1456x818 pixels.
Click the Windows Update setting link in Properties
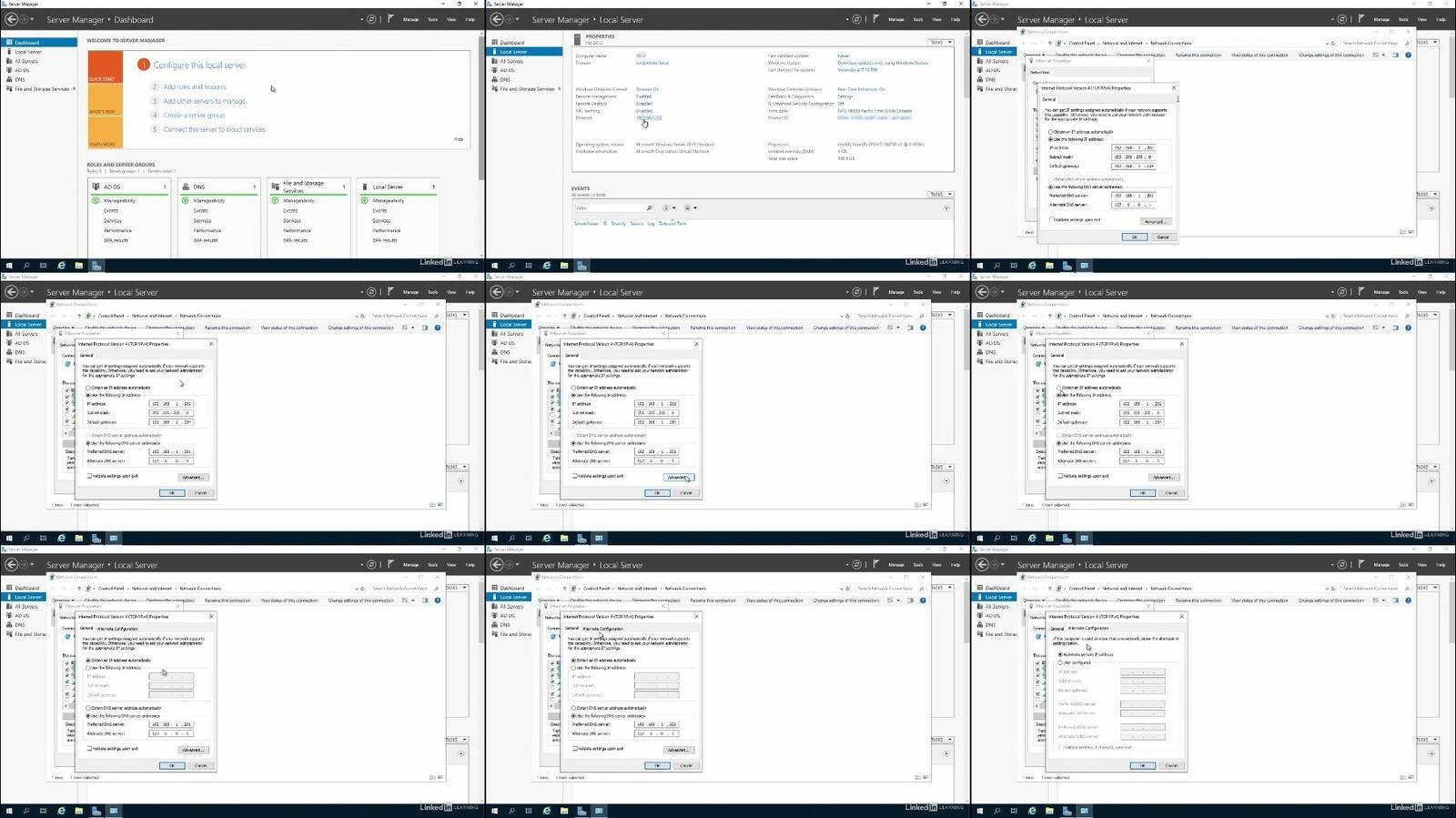[883, 63]
